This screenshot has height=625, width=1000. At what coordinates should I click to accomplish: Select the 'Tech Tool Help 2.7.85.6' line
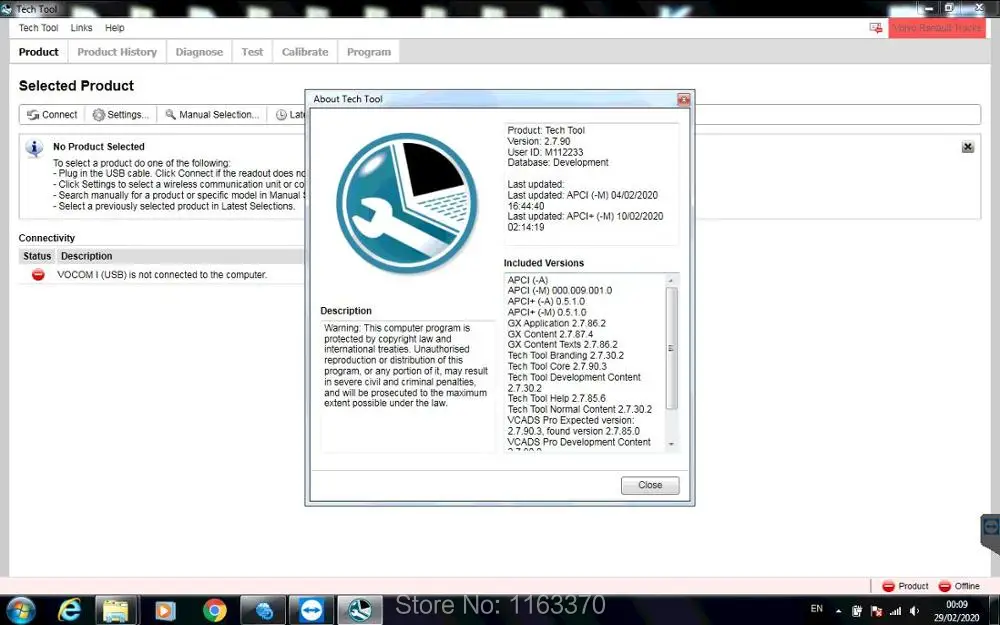[x=557, y=399]
